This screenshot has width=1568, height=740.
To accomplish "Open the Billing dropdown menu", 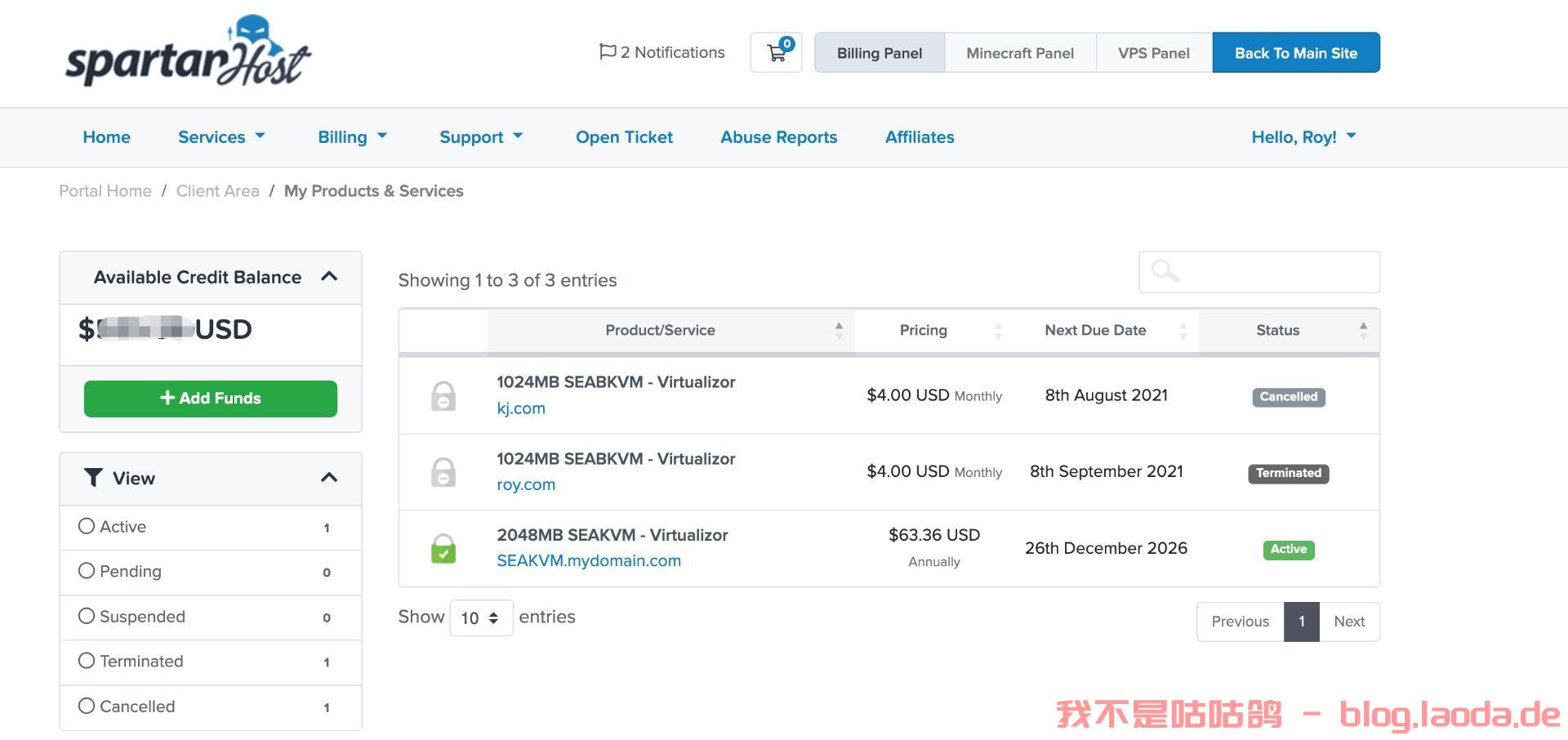I will coord(352,137).
